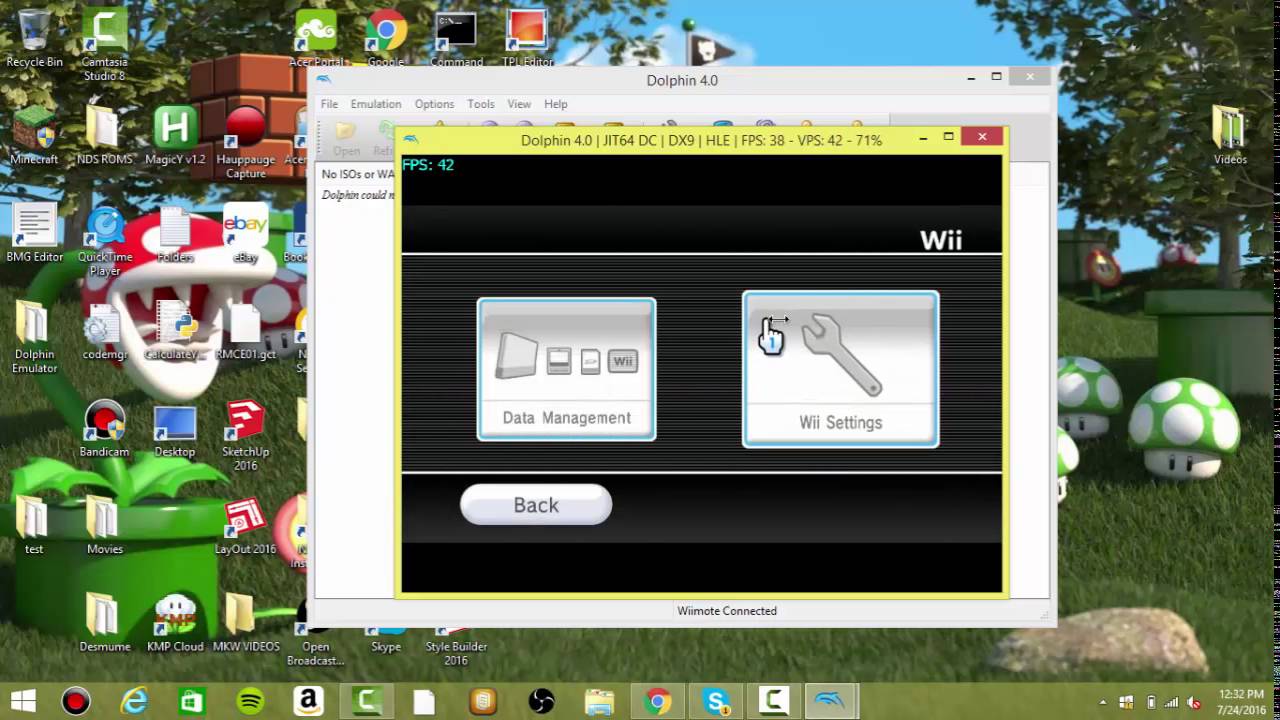1280x720 pixels.
Task: Select the Minecraft desktop icon
Action: click(34, 135)
